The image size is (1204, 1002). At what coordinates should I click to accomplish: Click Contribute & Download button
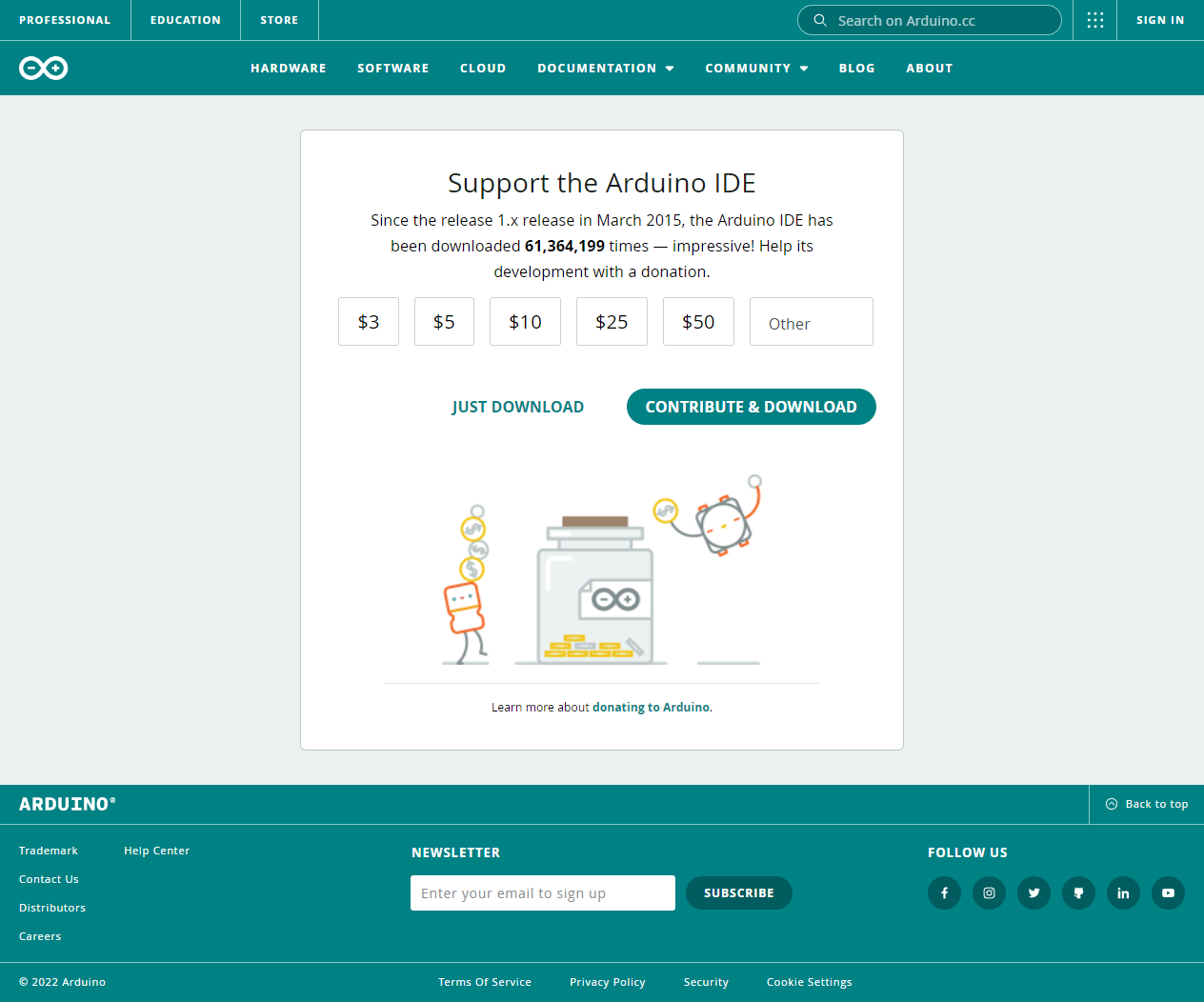(751, 407)
